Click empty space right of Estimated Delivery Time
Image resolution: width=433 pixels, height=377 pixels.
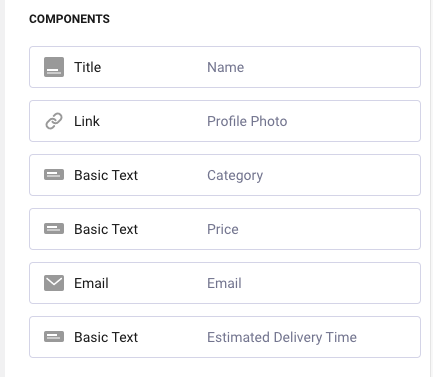point(388,337)
